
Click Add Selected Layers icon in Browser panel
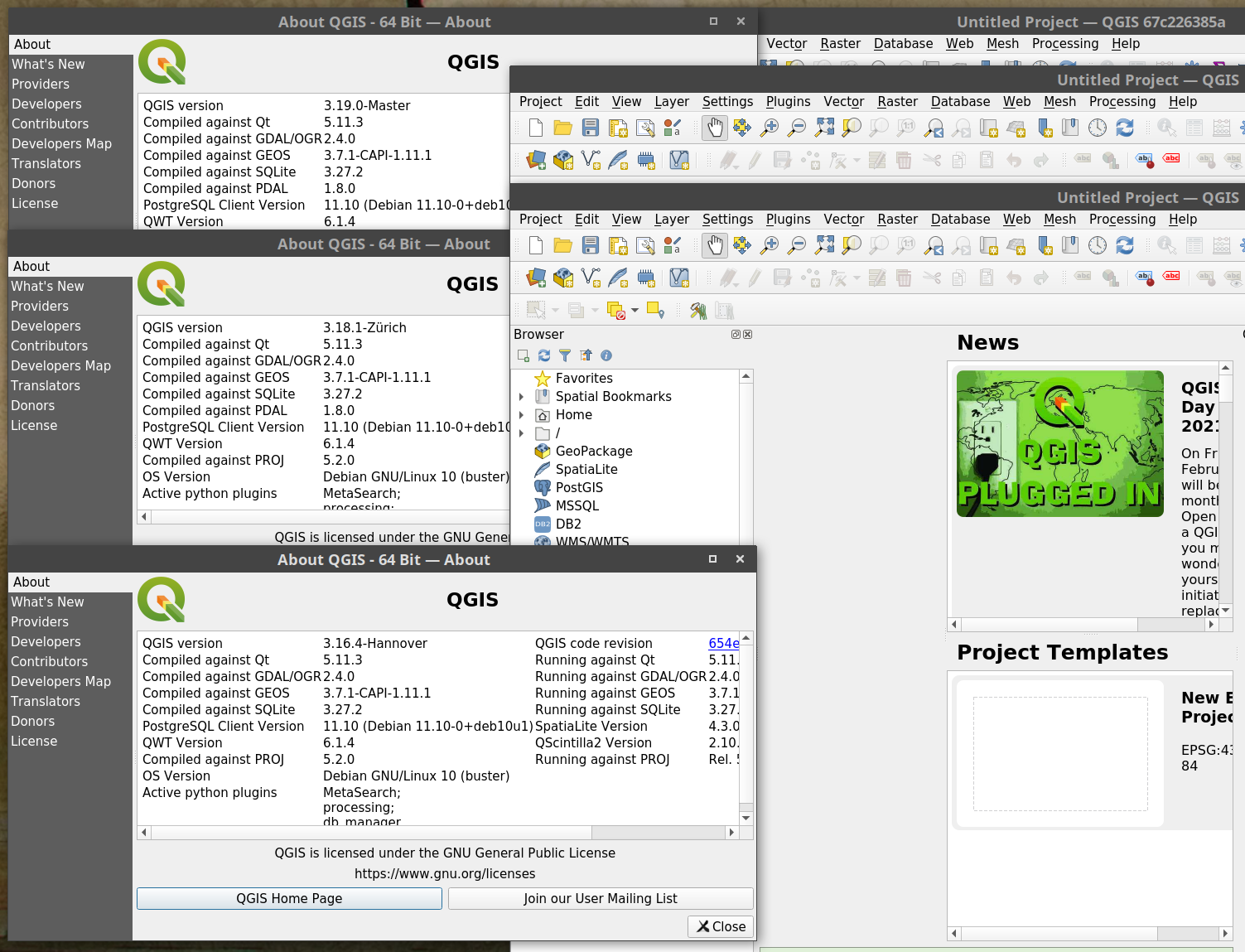[524, 355]
